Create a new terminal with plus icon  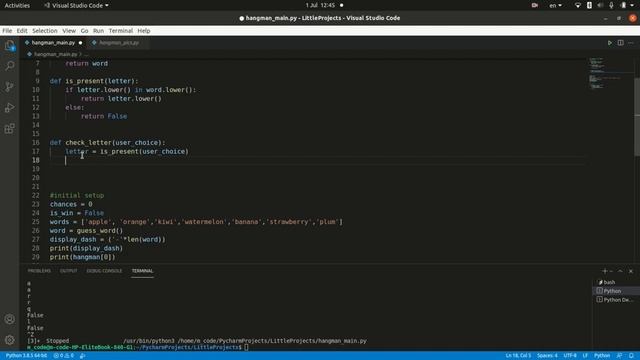(x=604, y=271)
